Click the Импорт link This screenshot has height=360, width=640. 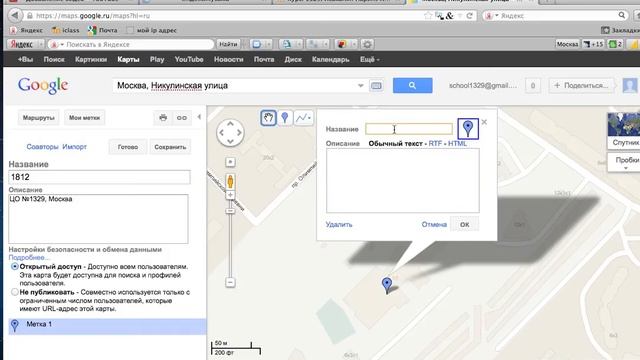[x=75, y=147]
